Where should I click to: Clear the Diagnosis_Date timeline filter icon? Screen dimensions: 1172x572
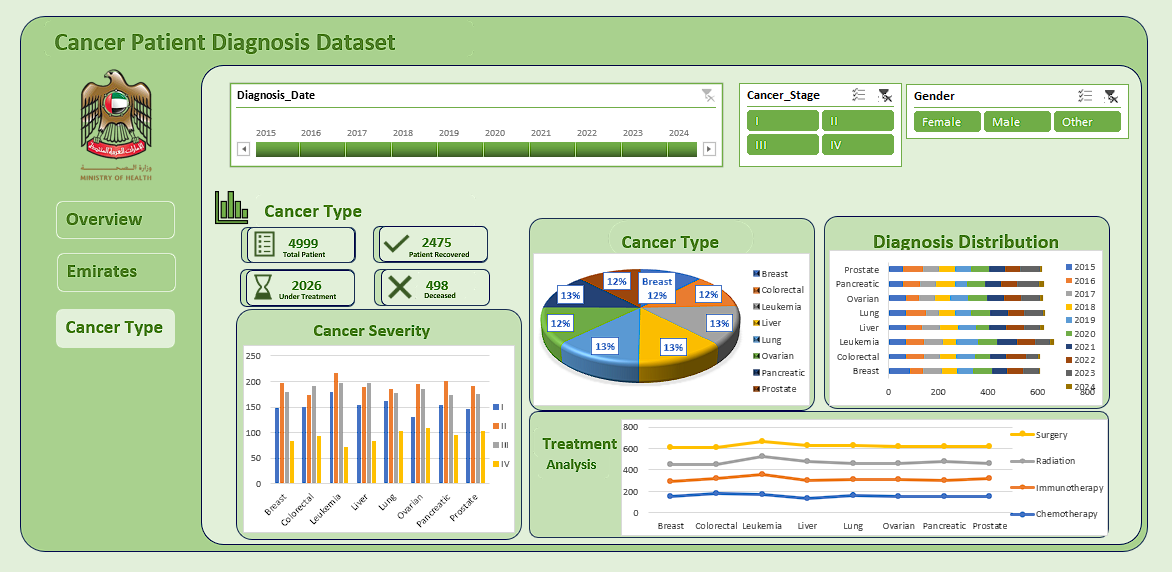[x=708, y=95]
